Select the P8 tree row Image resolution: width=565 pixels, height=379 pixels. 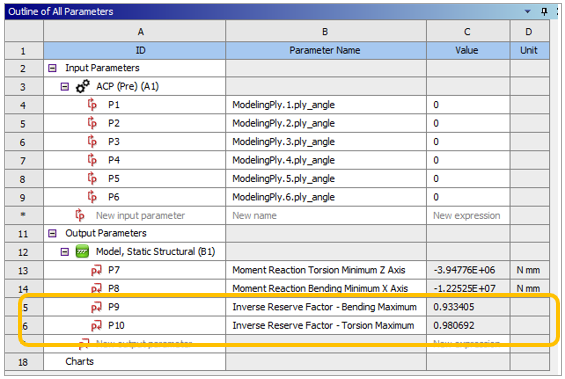point(134,289)
